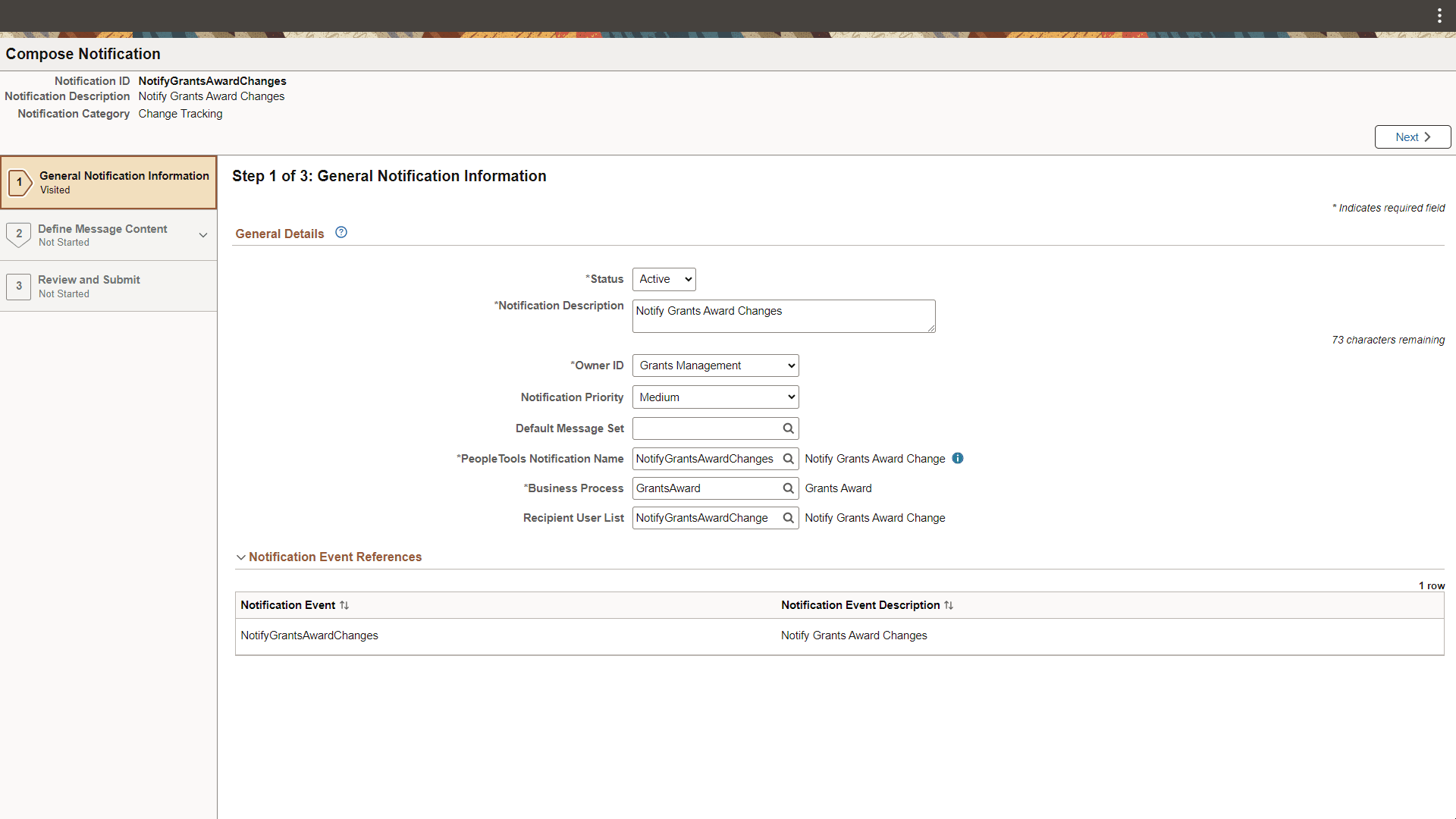Image resolution: width=1456 pixels, height=819 pixels.
Task: Collapse the Notification Event References section
Action: (241, 557)
